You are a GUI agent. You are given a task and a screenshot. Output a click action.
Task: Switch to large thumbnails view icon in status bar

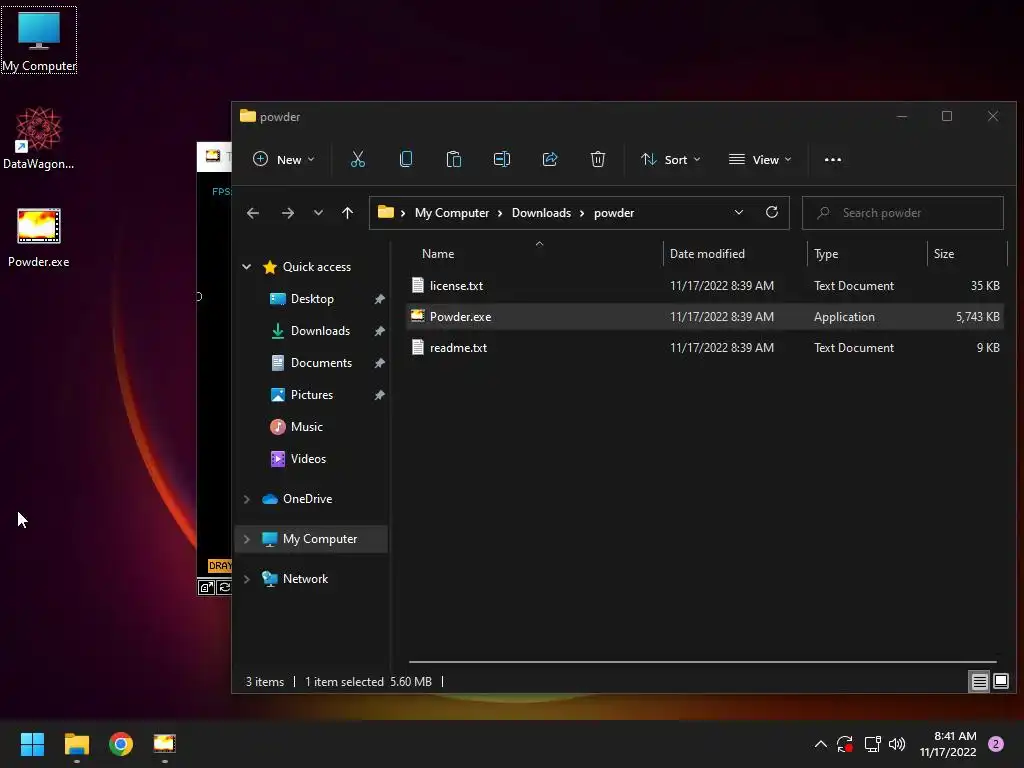pos(1000,682)
